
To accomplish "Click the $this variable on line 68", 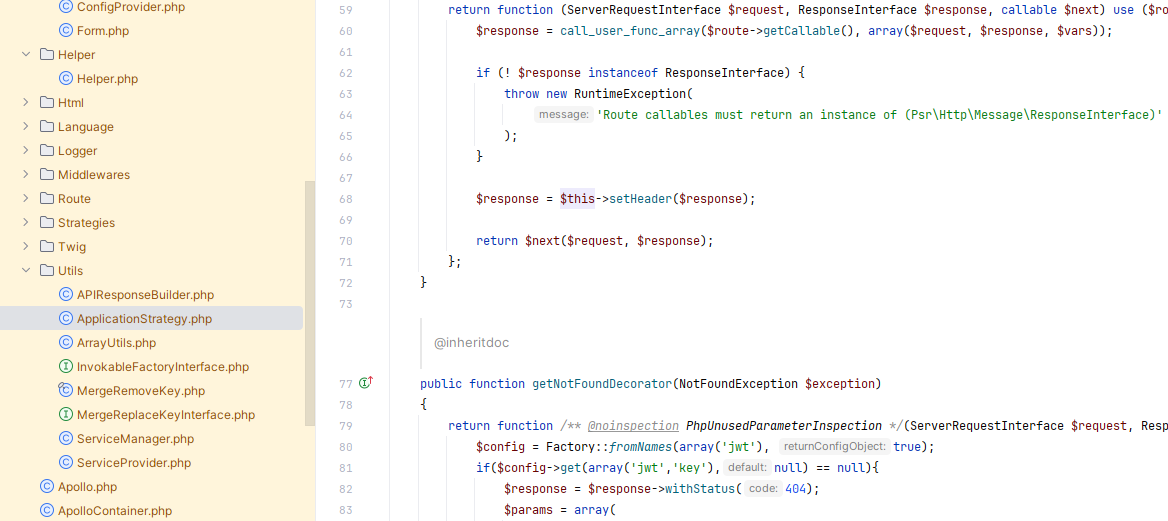I will [577, 199].
